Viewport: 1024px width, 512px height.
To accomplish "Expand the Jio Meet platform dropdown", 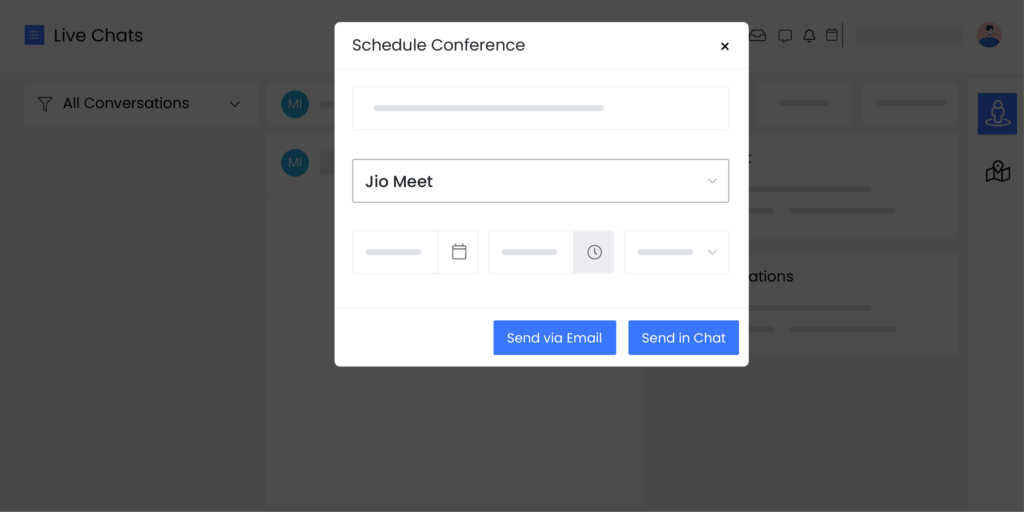I will pos(541,181).
